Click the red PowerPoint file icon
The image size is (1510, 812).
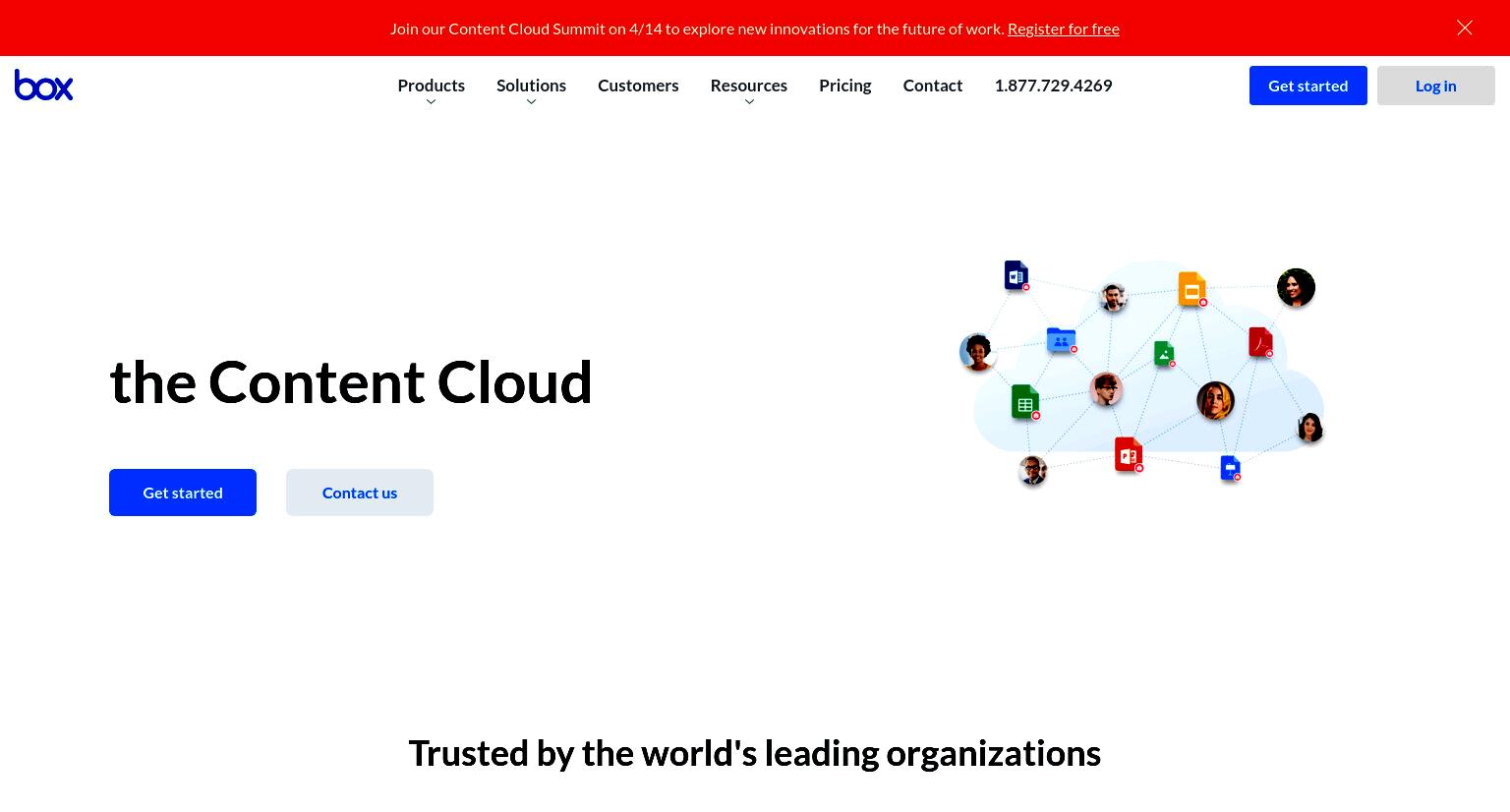click(x=1129, y=455)
